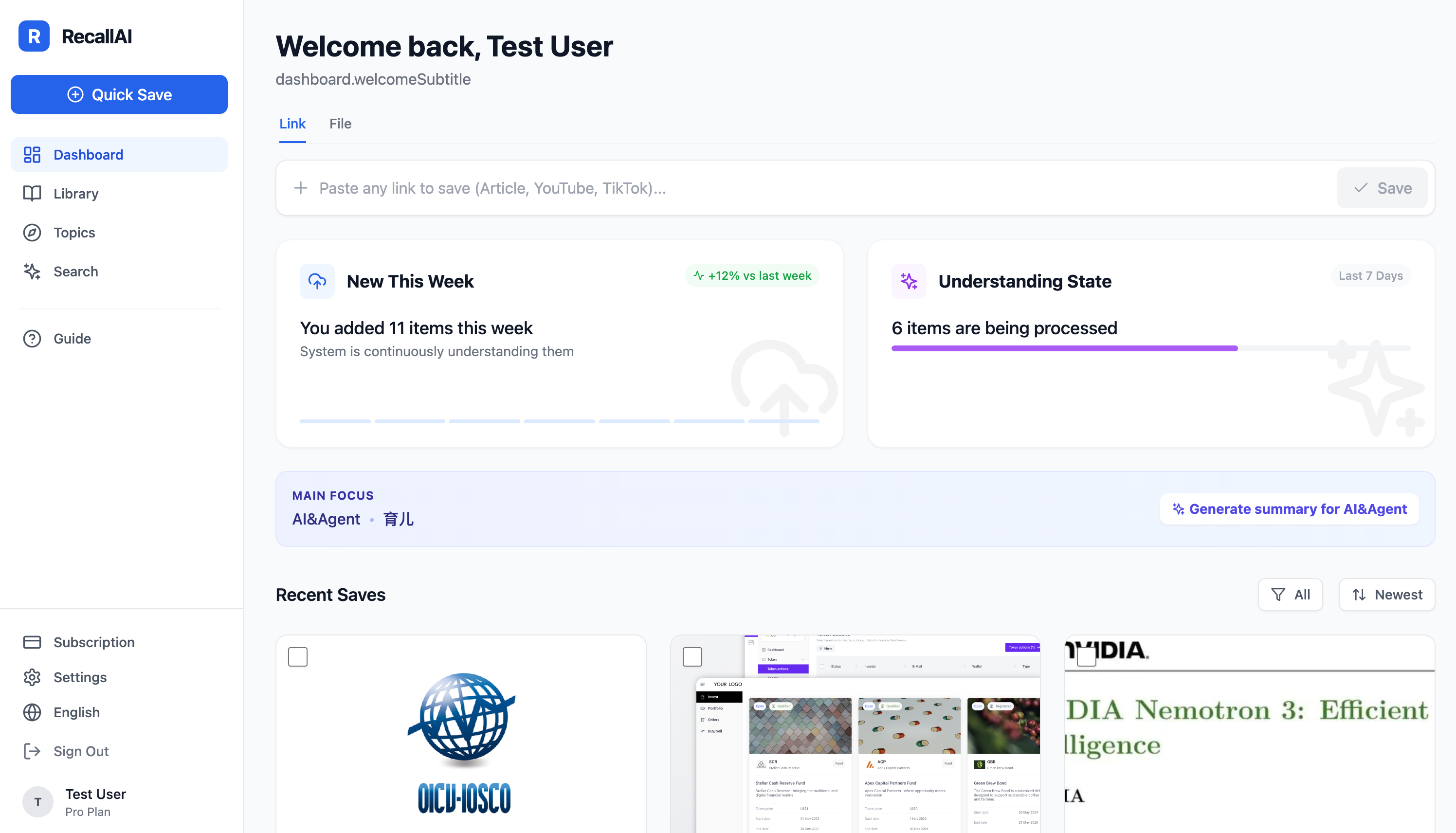This screenshot has height=833, width=1456.
Task: Open Search from the sidebar
Action: point(75,271)
